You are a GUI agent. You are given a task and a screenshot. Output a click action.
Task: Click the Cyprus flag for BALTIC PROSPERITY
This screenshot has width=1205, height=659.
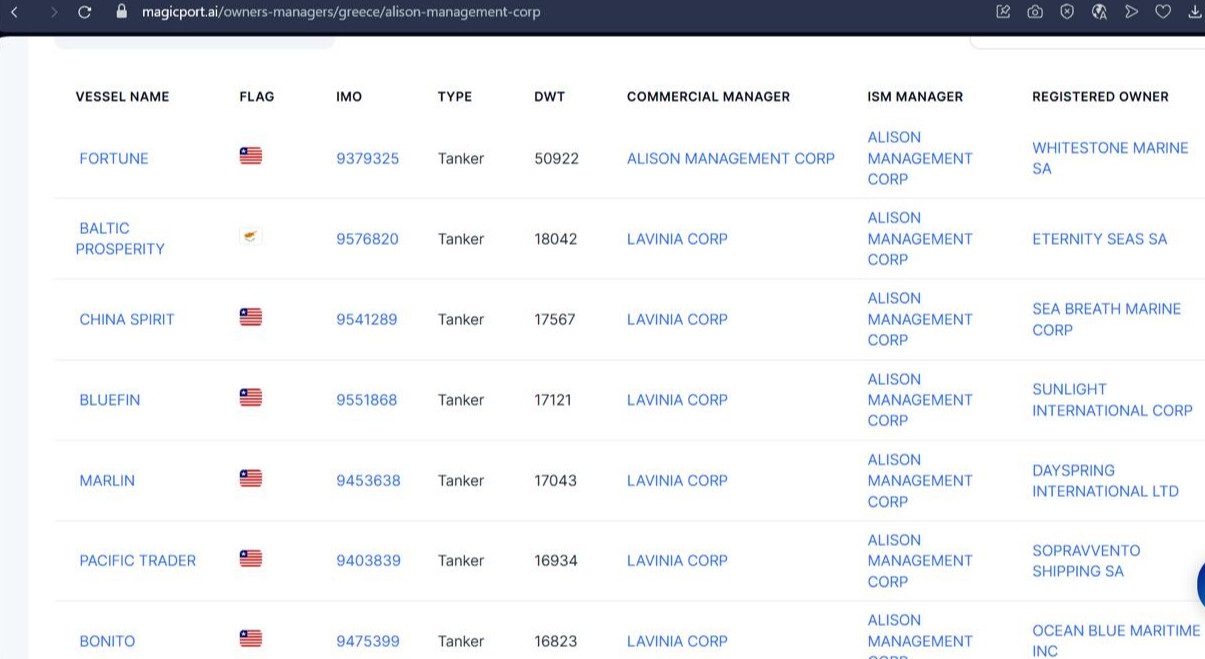[x=251, y=237]
